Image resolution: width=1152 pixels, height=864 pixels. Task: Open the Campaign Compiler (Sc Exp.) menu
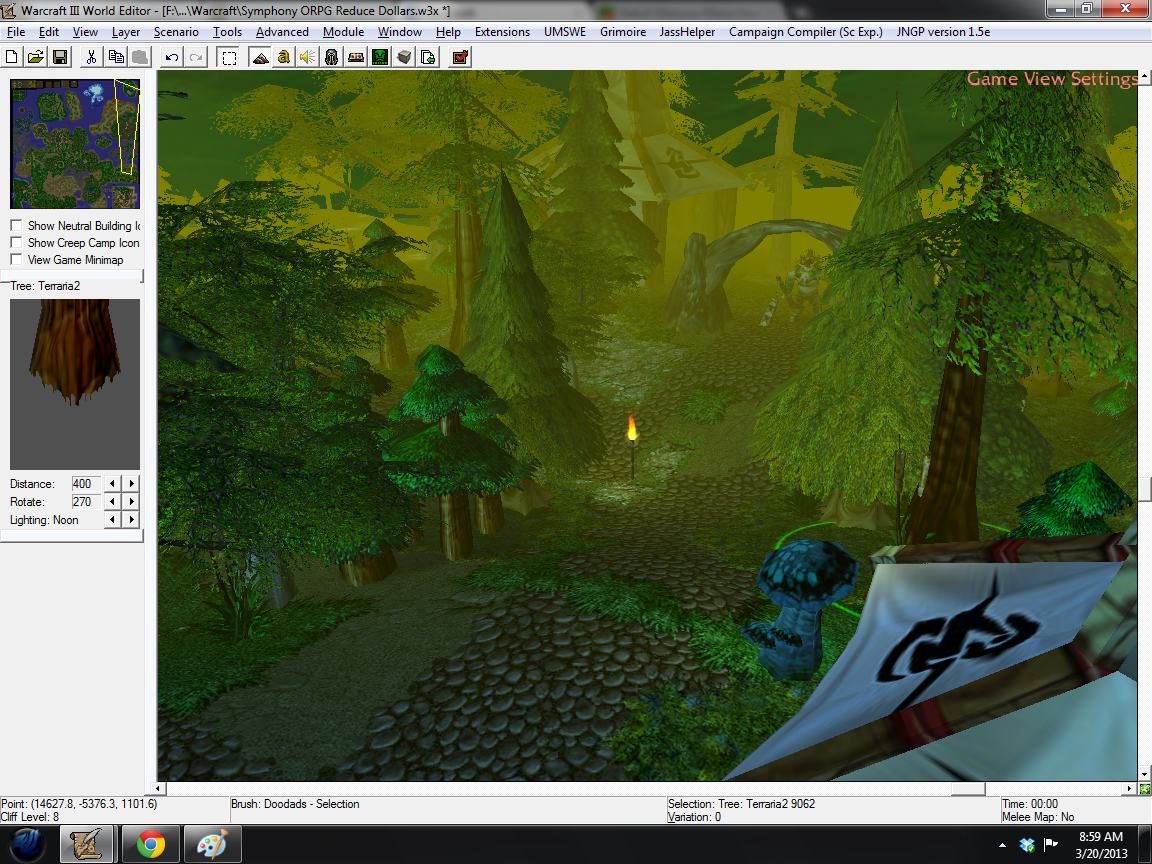[806, 32]
